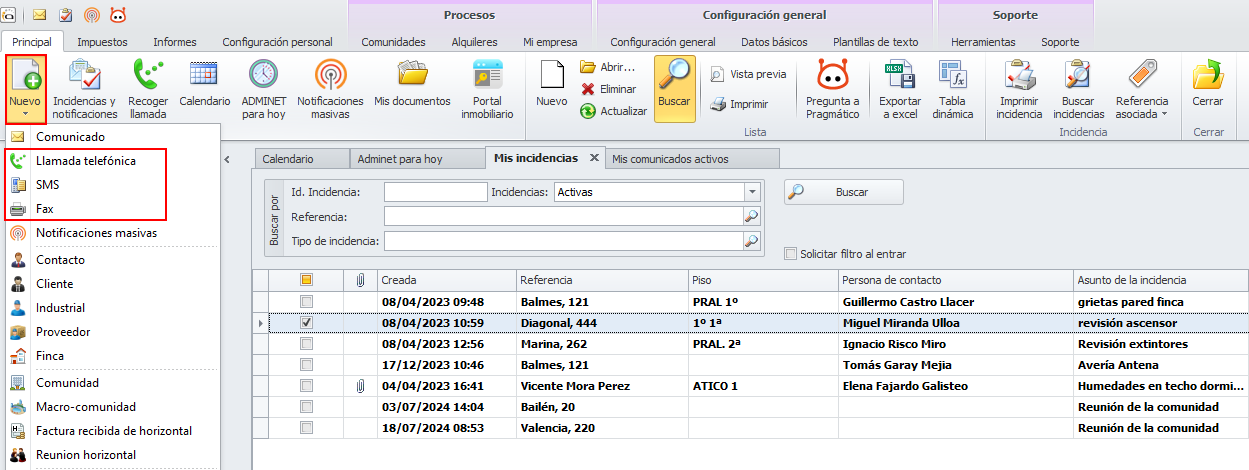Uncheck the Diagonal, 444 incident row checkbox
This screenshot has height=470, width=1249.
pyautogui.click(x=307, y=323)
